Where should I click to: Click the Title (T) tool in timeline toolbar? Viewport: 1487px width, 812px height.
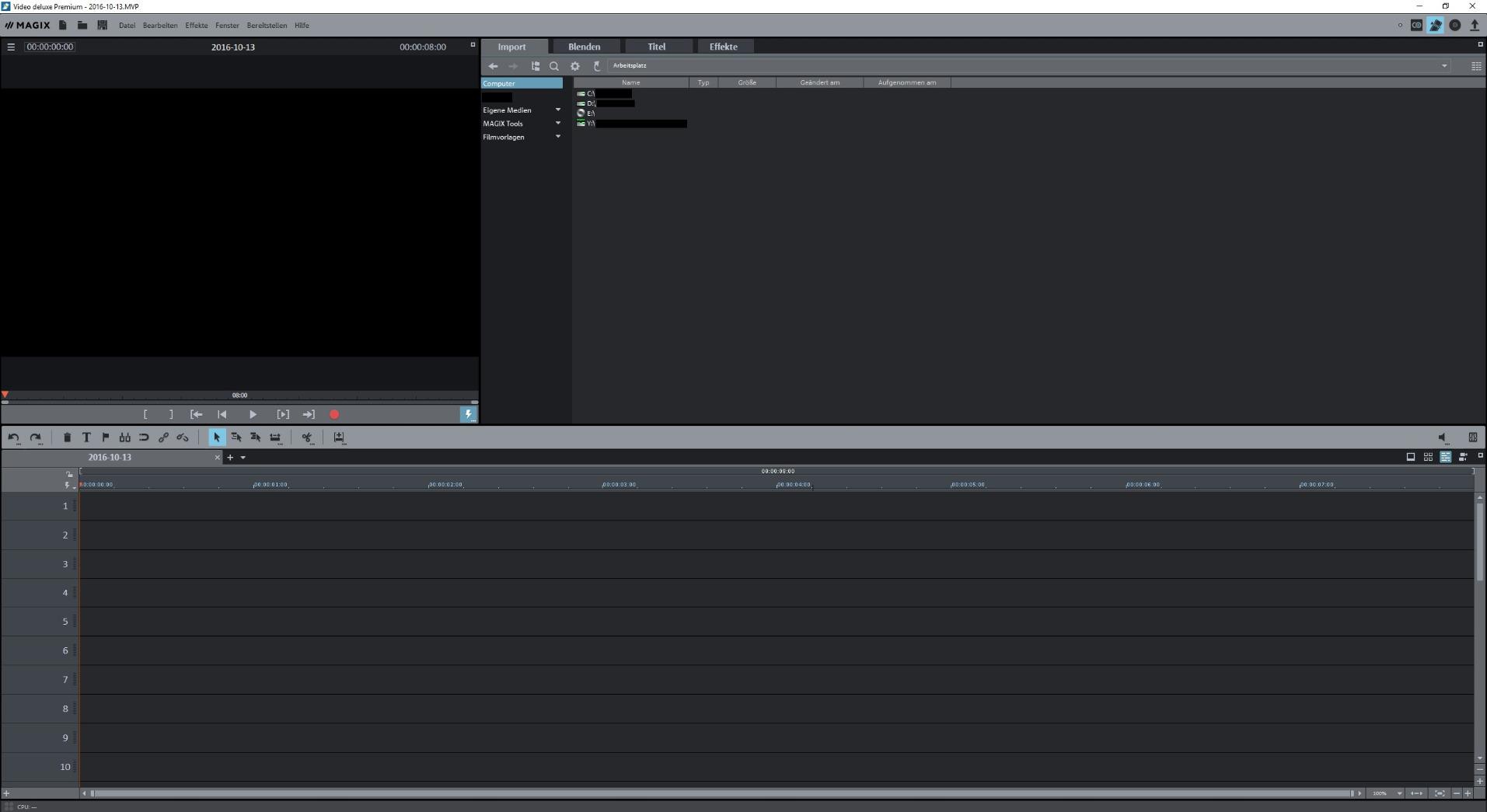click(x=86, y=437)
